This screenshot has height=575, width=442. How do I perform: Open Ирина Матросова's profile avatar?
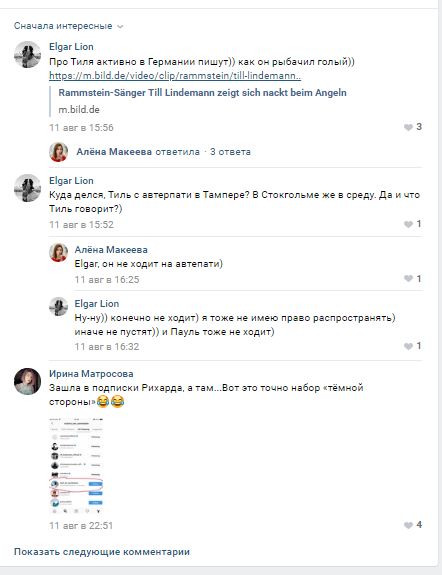pos(28,381)
